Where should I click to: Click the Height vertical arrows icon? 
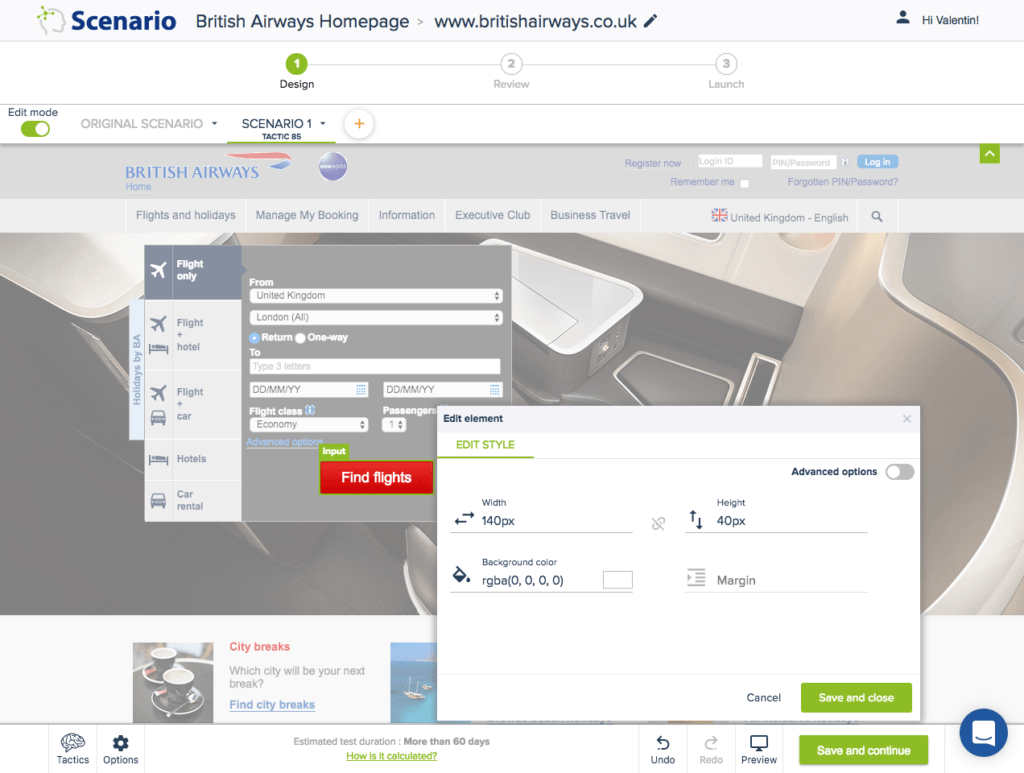(x=696, y=520)
